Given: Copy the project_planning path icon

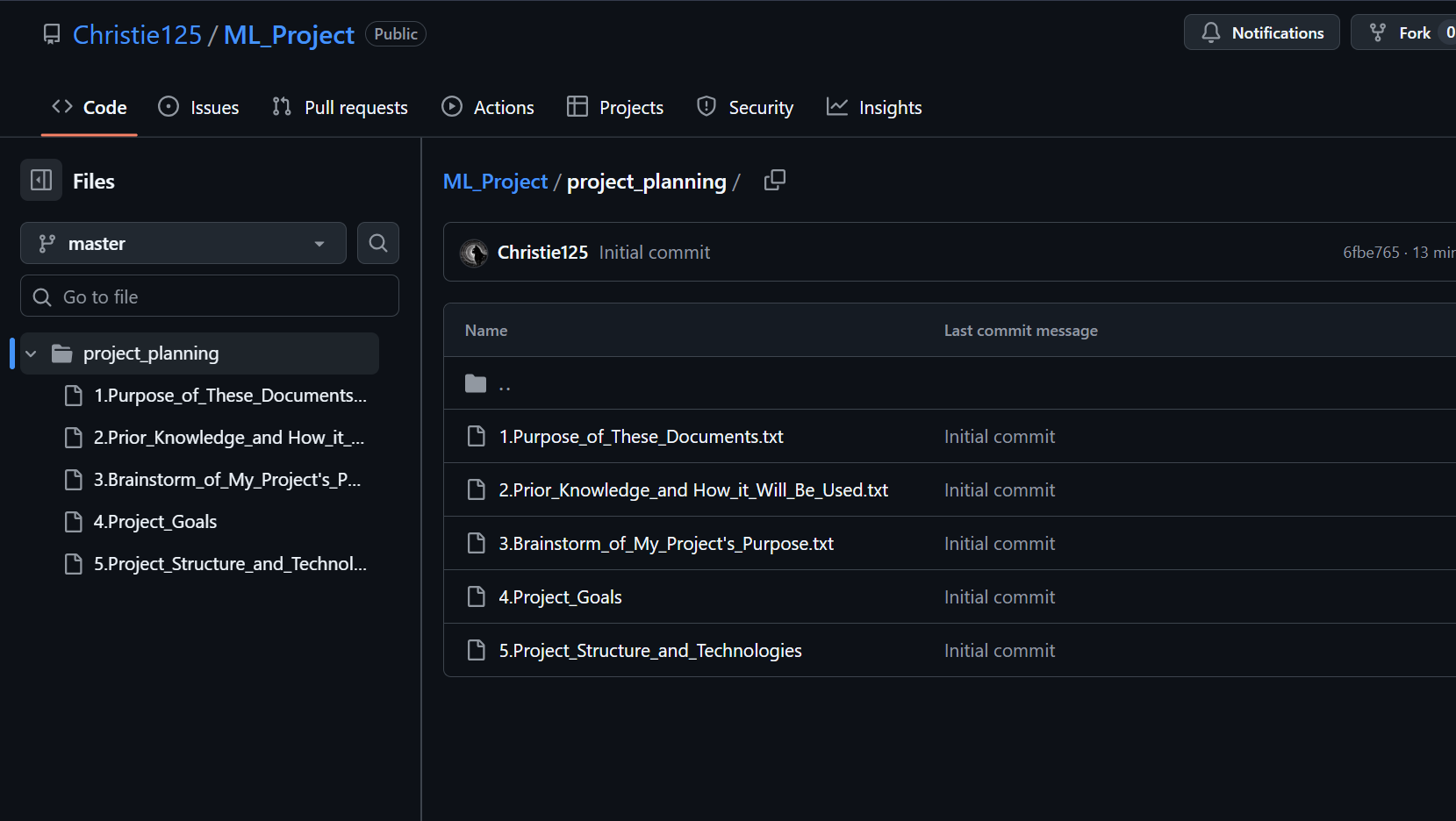Looking at the screenshot, I should point(774,181).
